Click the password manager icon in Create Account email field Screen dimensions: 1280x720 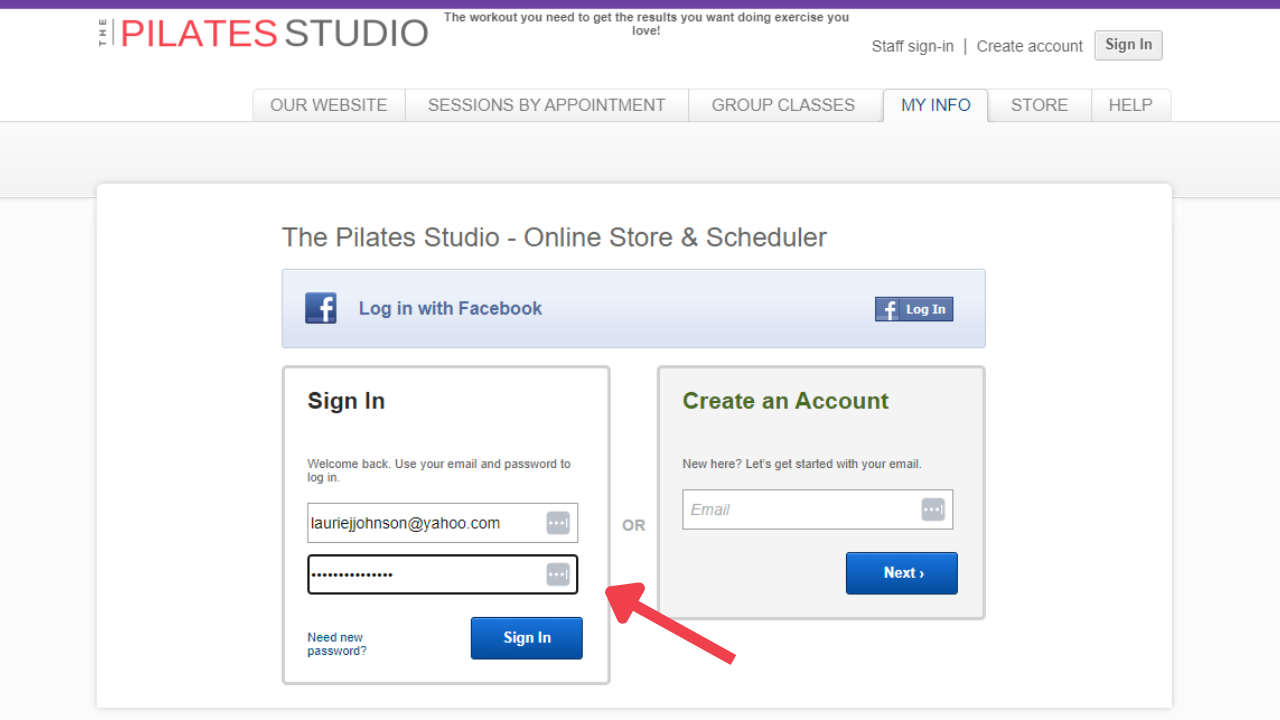[x=933, y=510]
